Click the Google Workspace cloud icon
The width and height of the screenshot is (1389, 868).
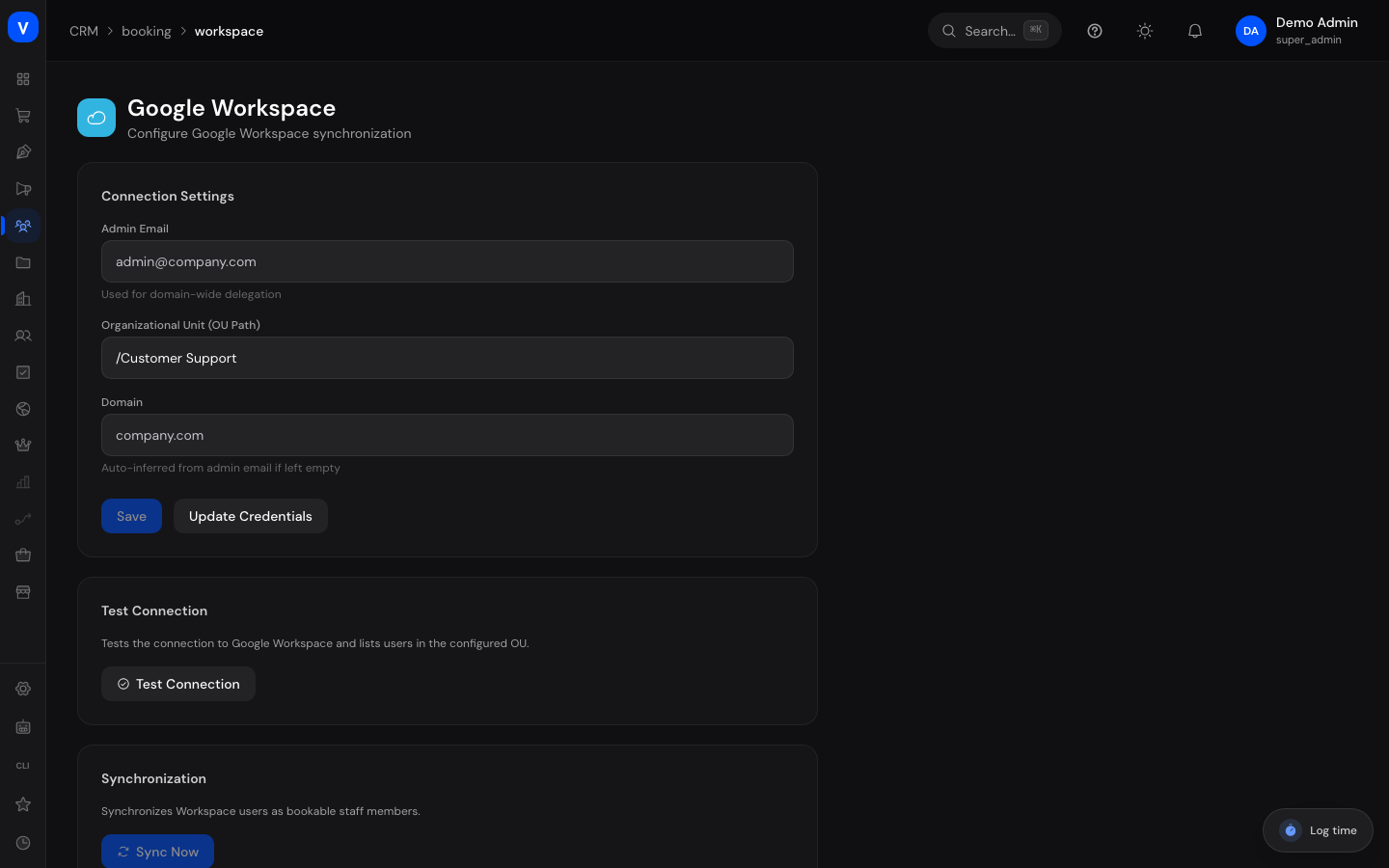tap(96, 118)
